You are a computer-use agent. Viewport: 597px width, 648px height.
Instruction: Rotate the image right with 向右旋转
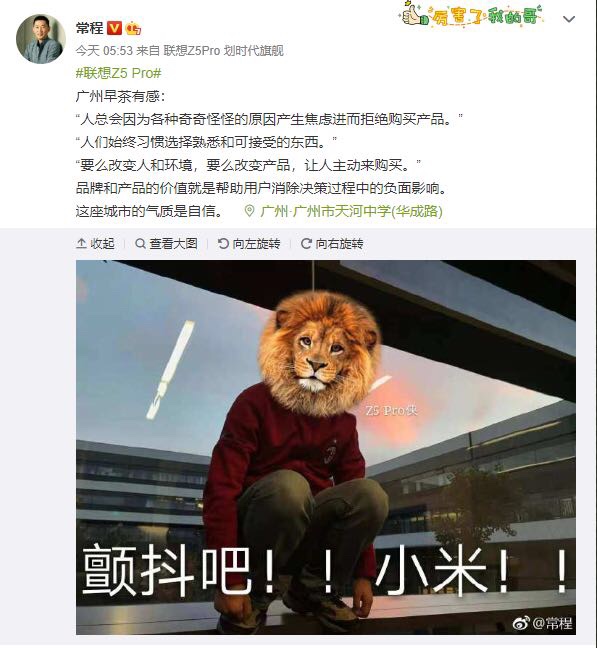(332, 244)
